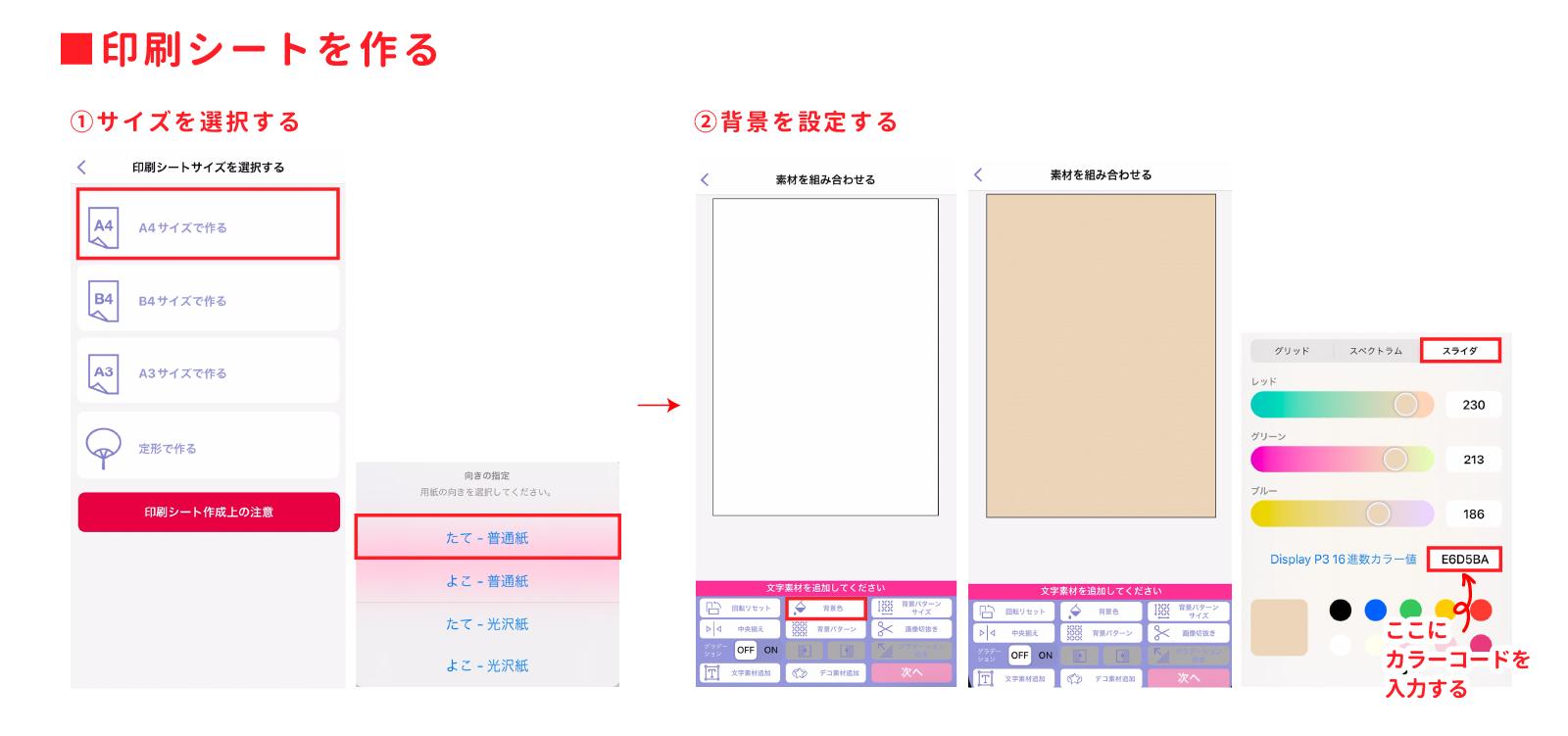Go back from 印刷シートサイズを選択する screen
The width and height of the screenshot is (1568, 736).
(x=82, y=168)
